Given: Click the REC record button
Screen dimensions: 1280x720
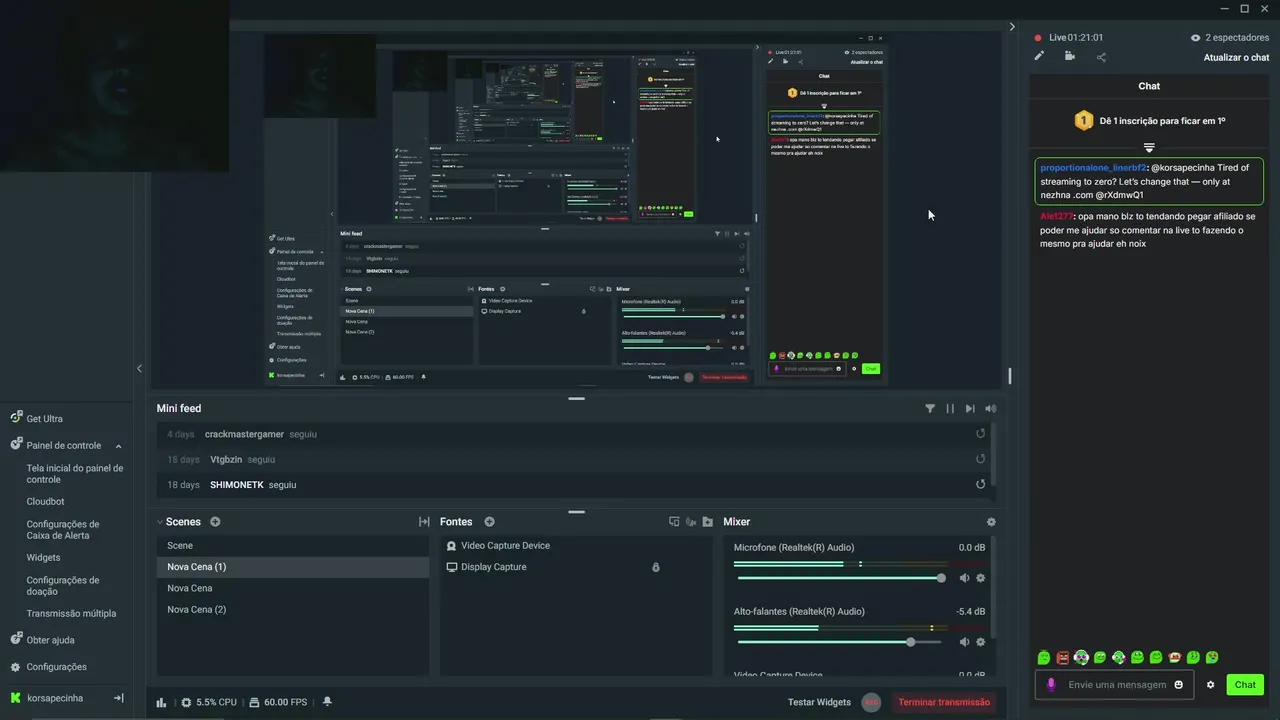Looking at the screenshot, I should (x=871, y=702).
